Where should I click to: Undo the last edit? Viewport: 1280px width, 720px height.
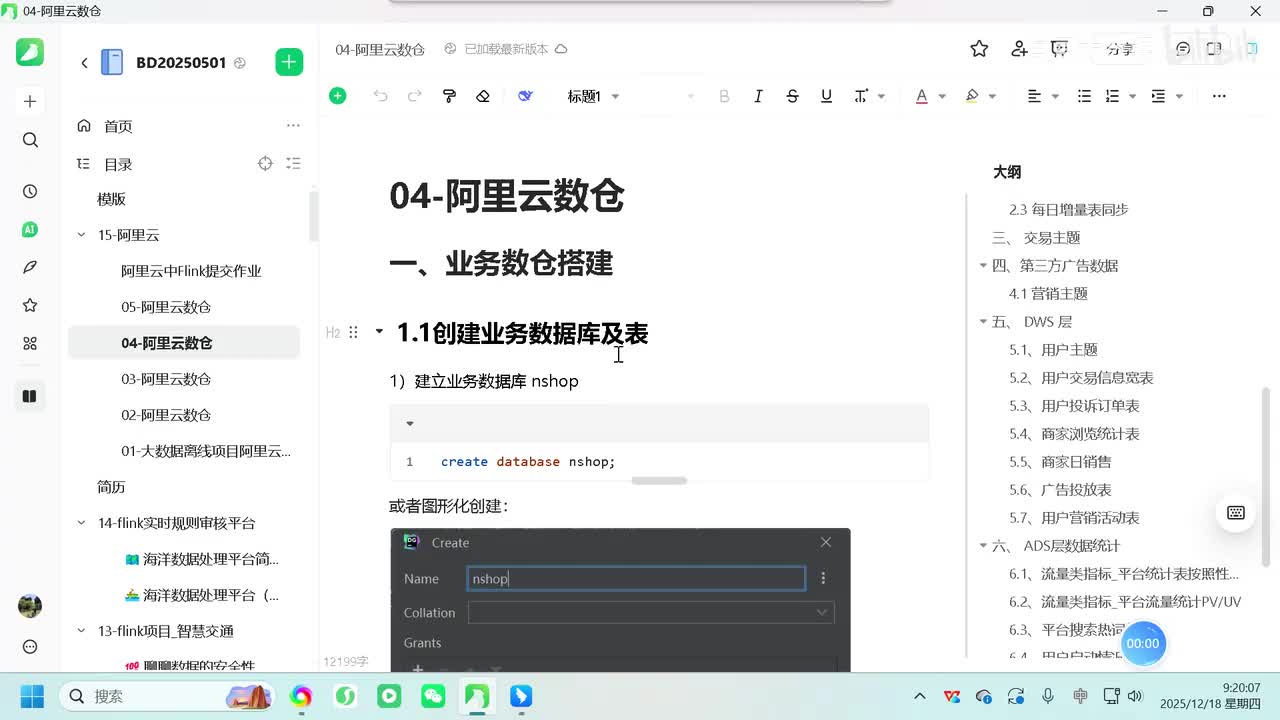380,96
